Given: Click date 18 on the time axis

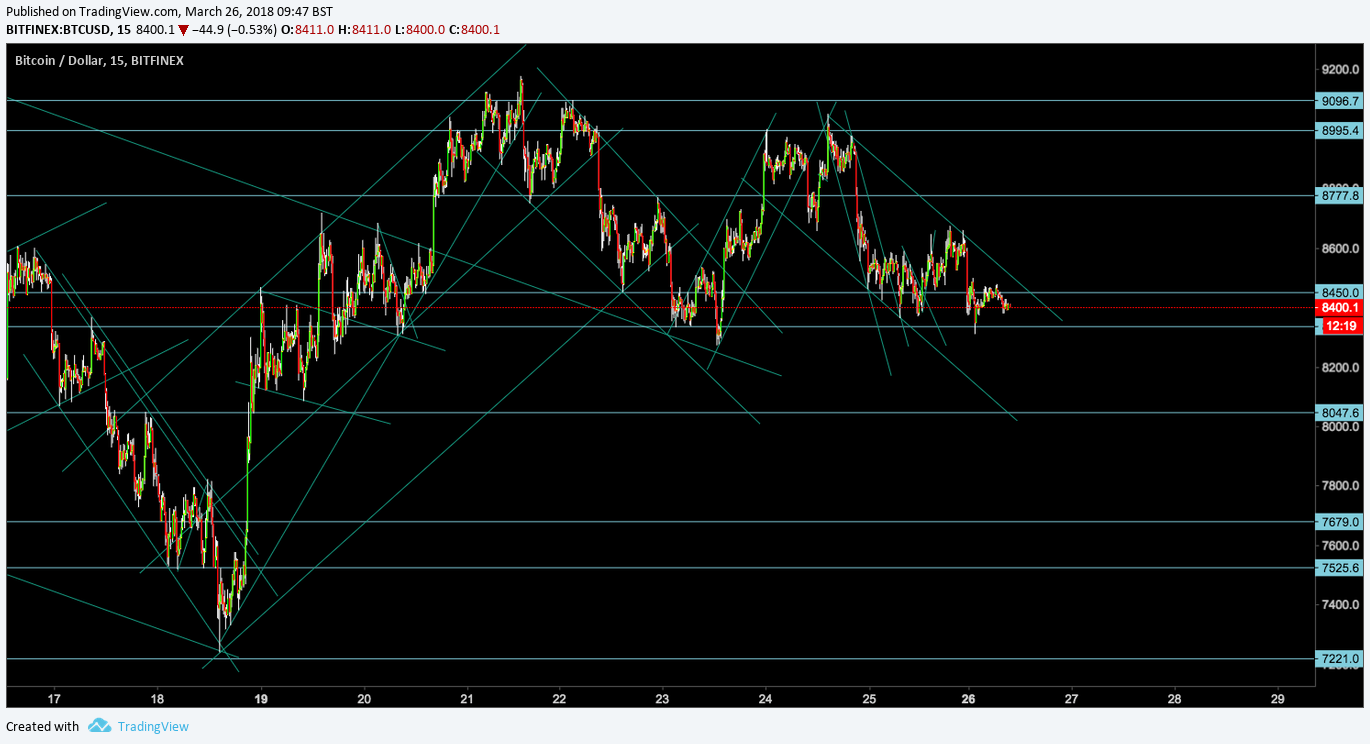Looking at the screenshot, I should click(157, 698).
